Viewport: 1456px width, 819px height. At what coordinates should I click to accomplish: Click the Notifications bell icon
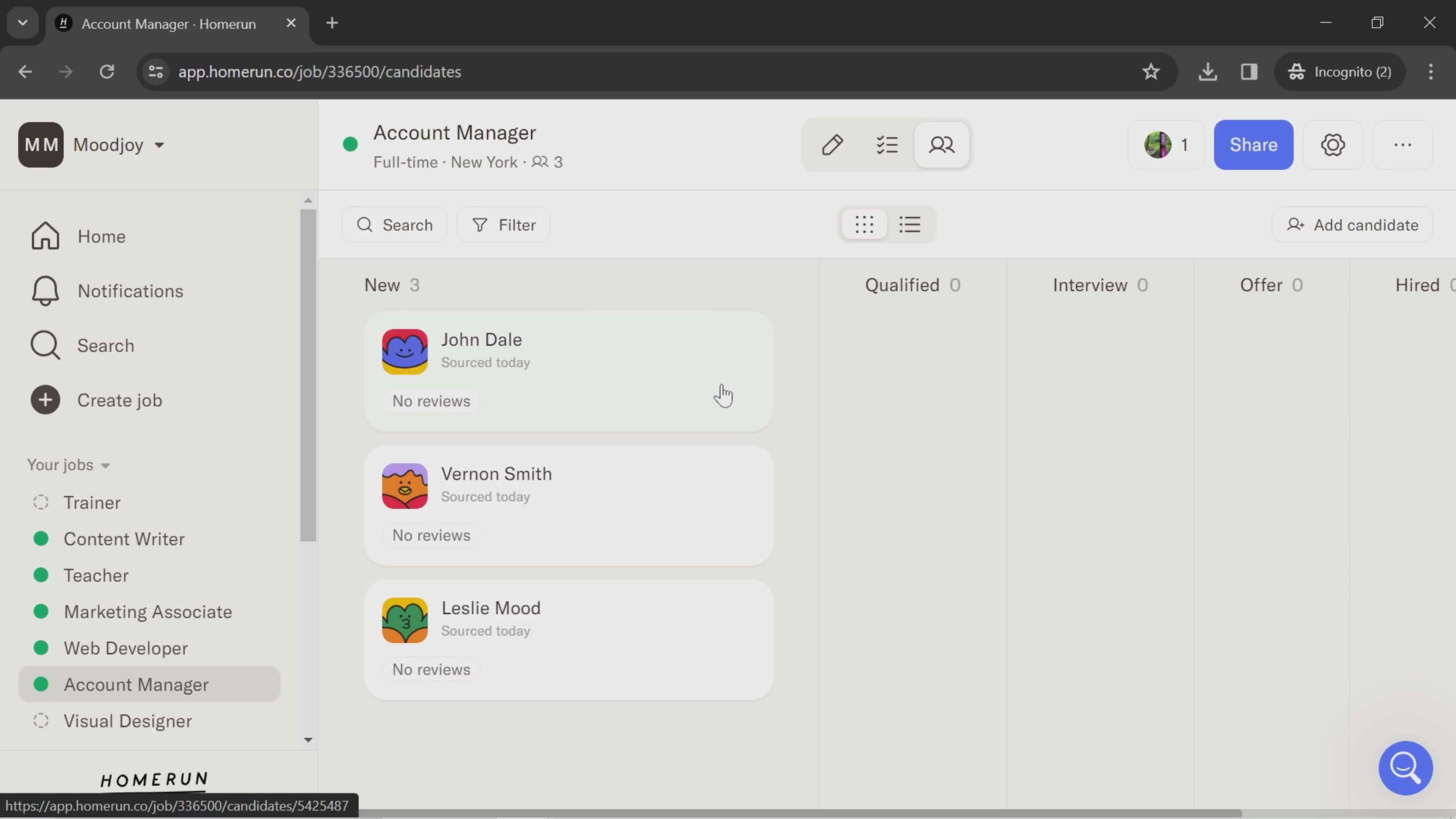(x=45, y=290)
